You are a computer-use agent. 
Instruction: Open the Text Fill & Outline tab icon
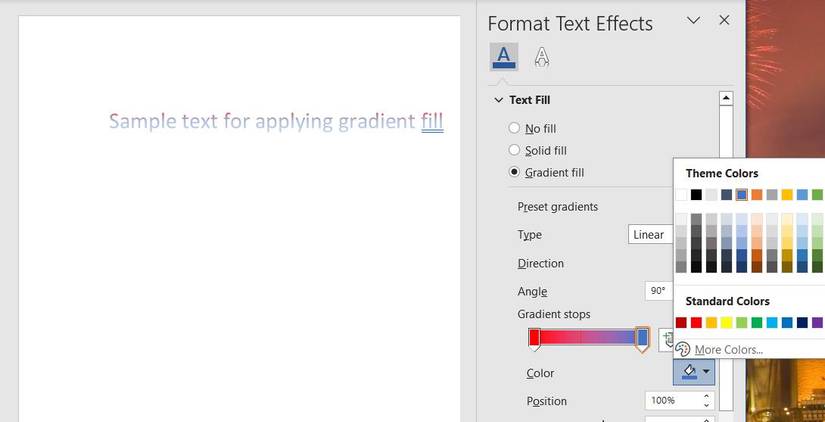pos(504,57)
